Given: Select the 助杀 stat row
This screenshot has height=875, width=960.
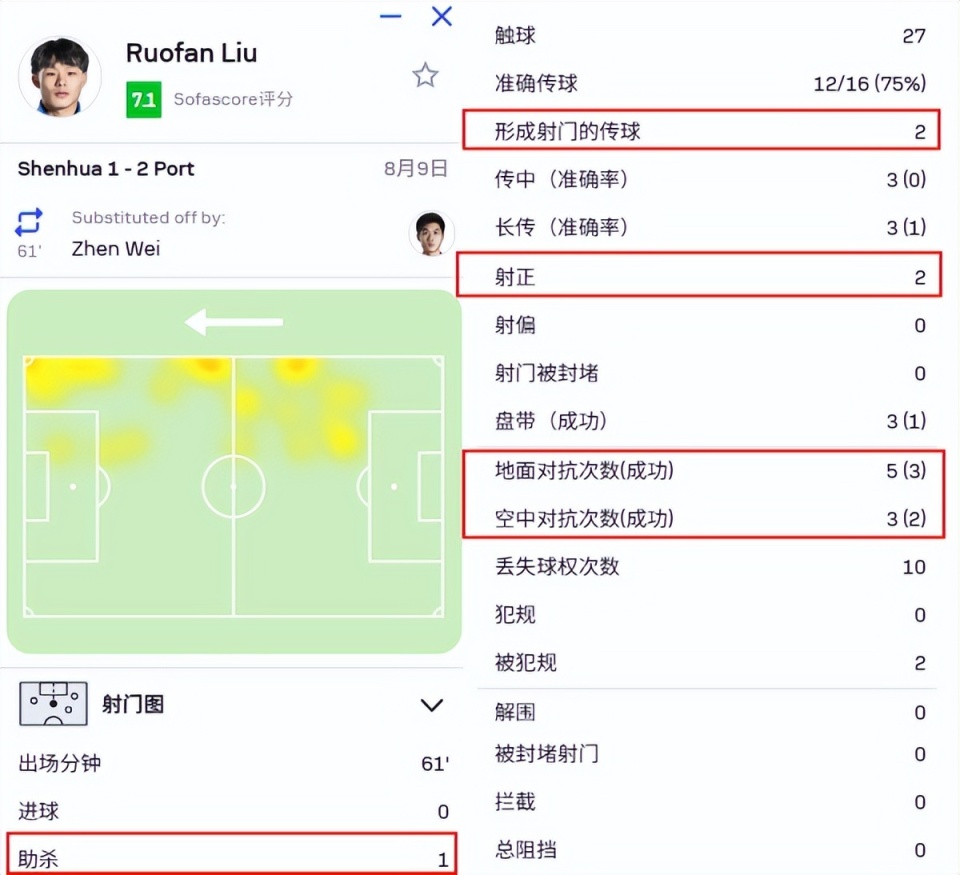Looking at the screenshot, I should pyautogui.click(x=232, y=858).
